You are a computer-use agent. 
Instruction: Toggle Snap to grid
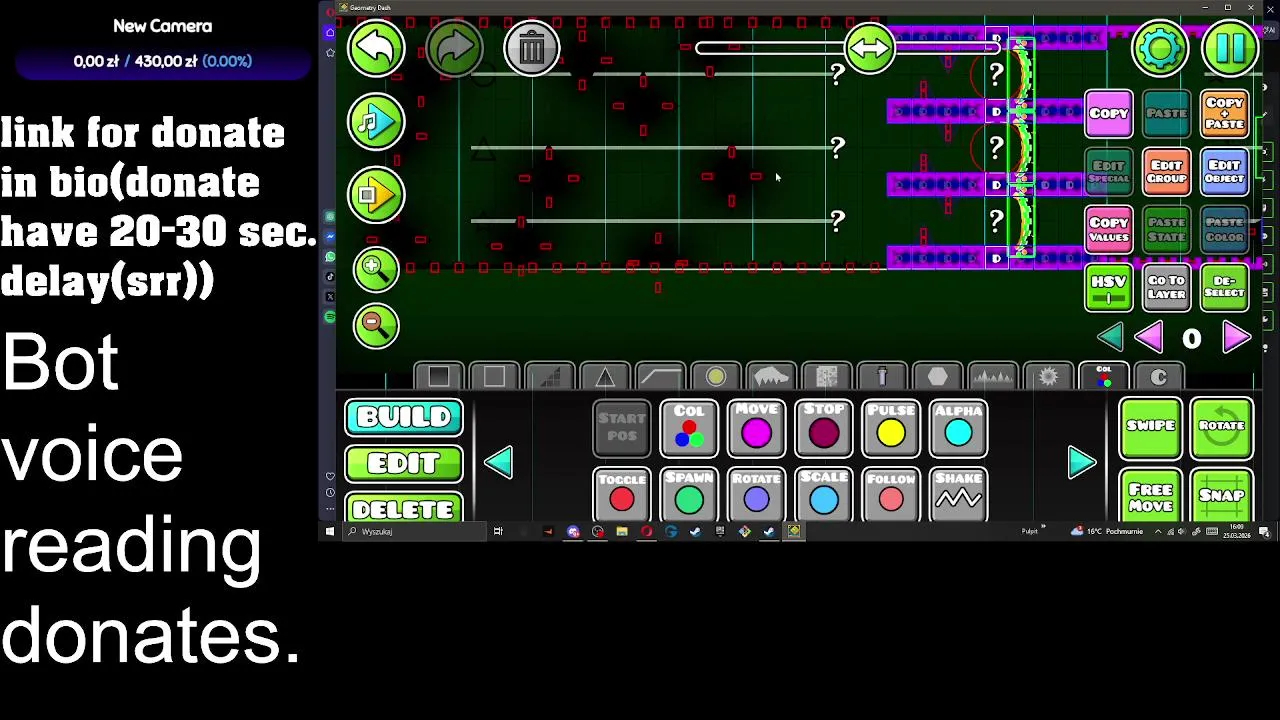click(x=1221, y=495)
